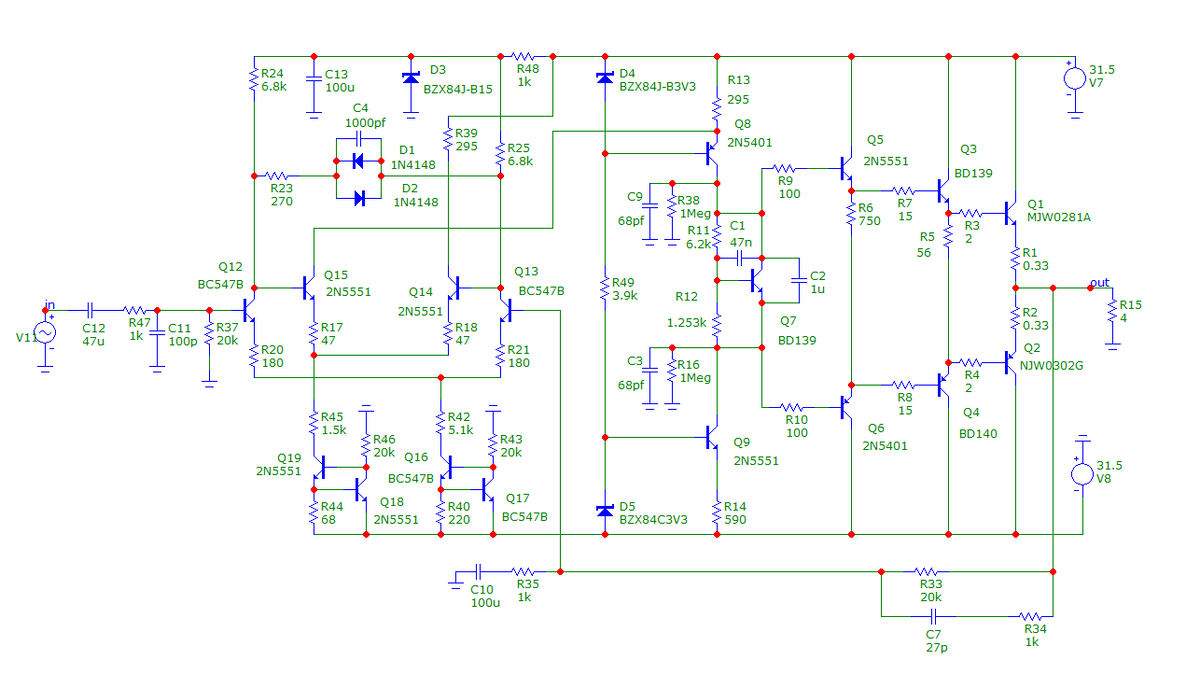Select the Q4 BD140 driver transistor symbol
Screen dimensions: 1200x688
pyautogui.click(x=941, y=383)
